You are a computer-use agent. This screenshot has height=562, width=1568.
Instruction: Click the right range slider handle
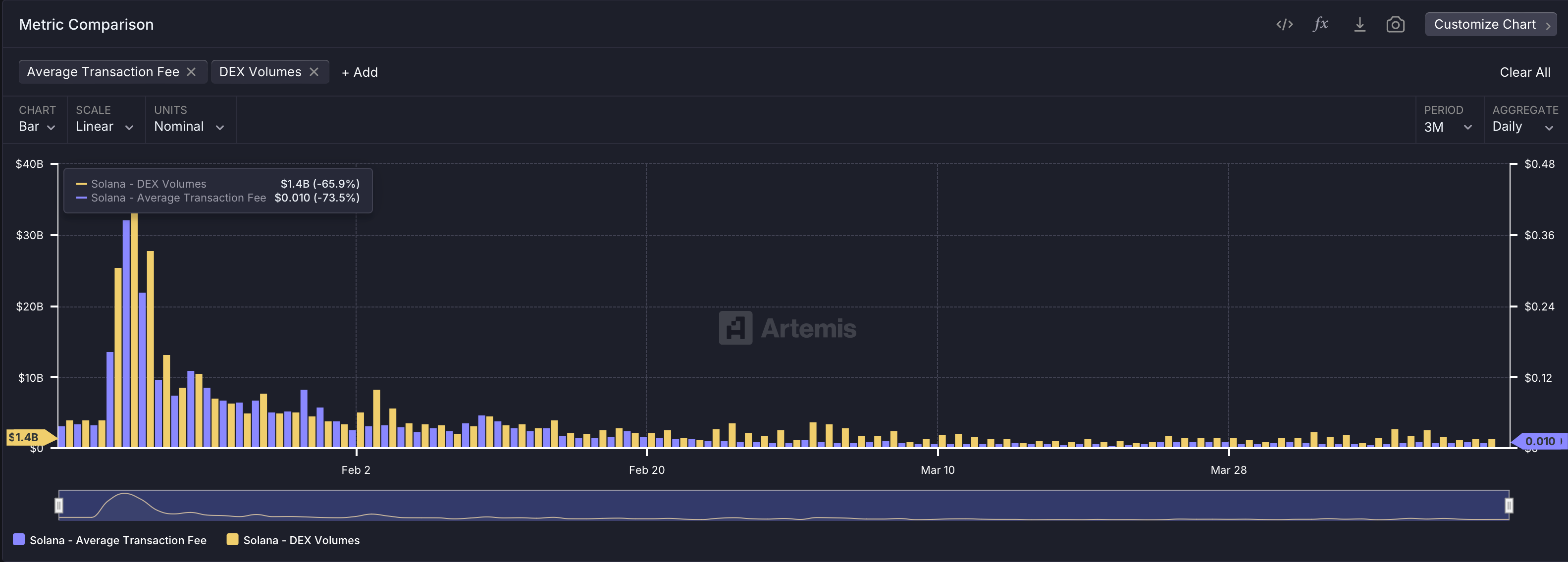click(1509, 506)
